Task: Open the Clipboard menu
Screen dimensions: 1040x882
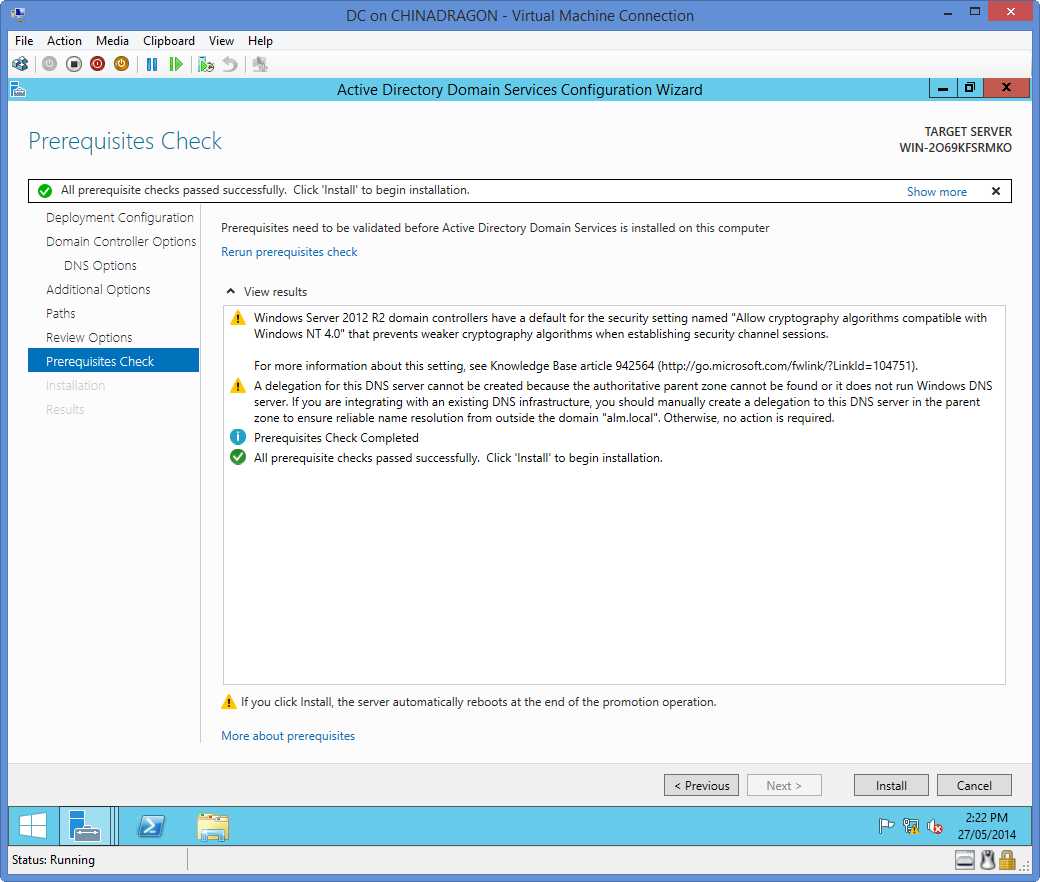Action: click(169, 40)
